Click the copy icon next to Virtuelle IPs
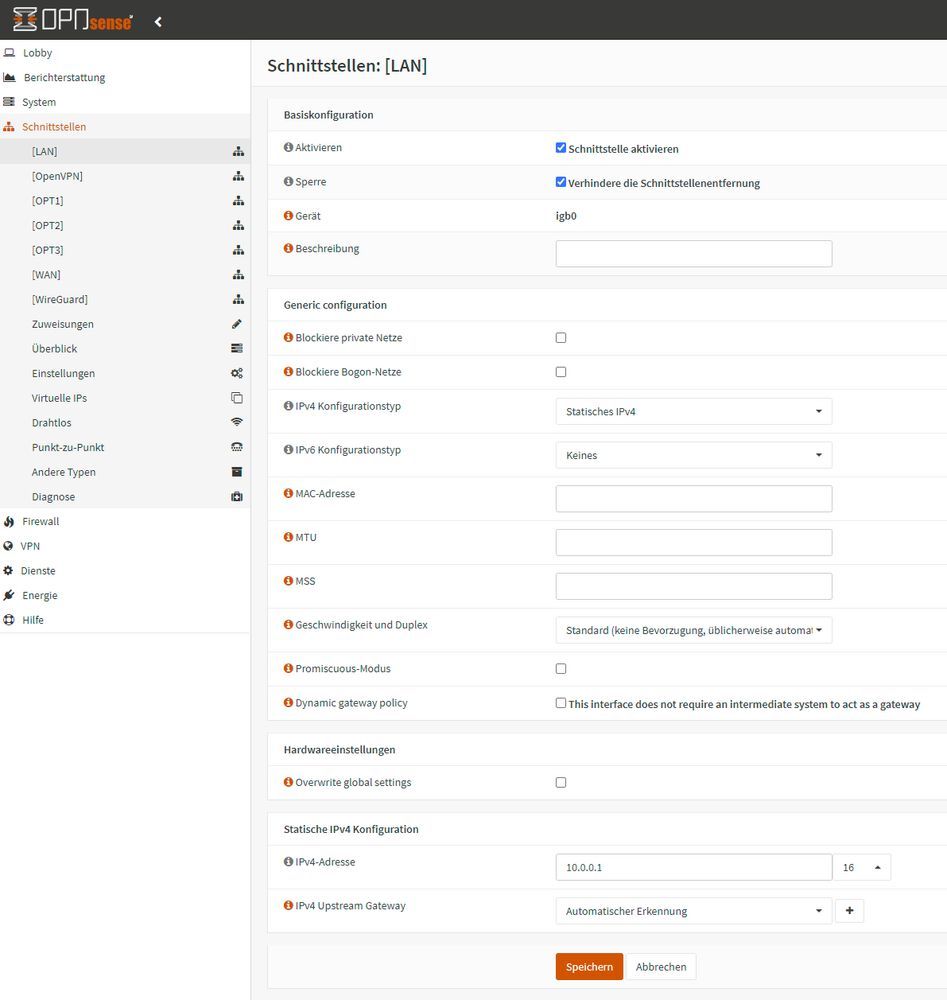 pyautogui.click(x=237, y=397)
